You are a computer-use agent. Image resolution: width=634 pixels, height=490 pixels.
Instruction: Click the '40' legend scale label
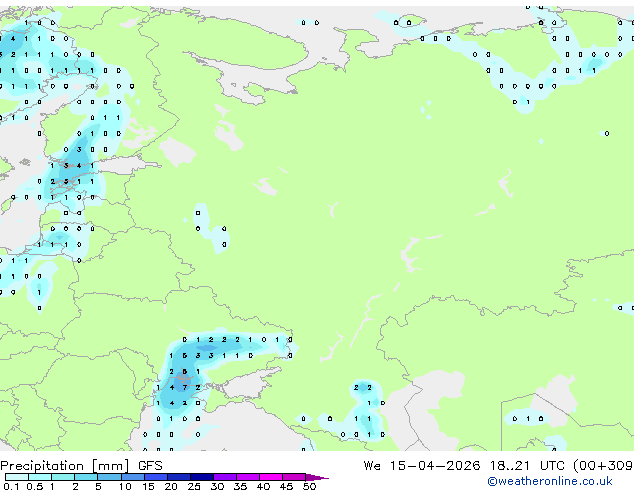tap(263, 486)
